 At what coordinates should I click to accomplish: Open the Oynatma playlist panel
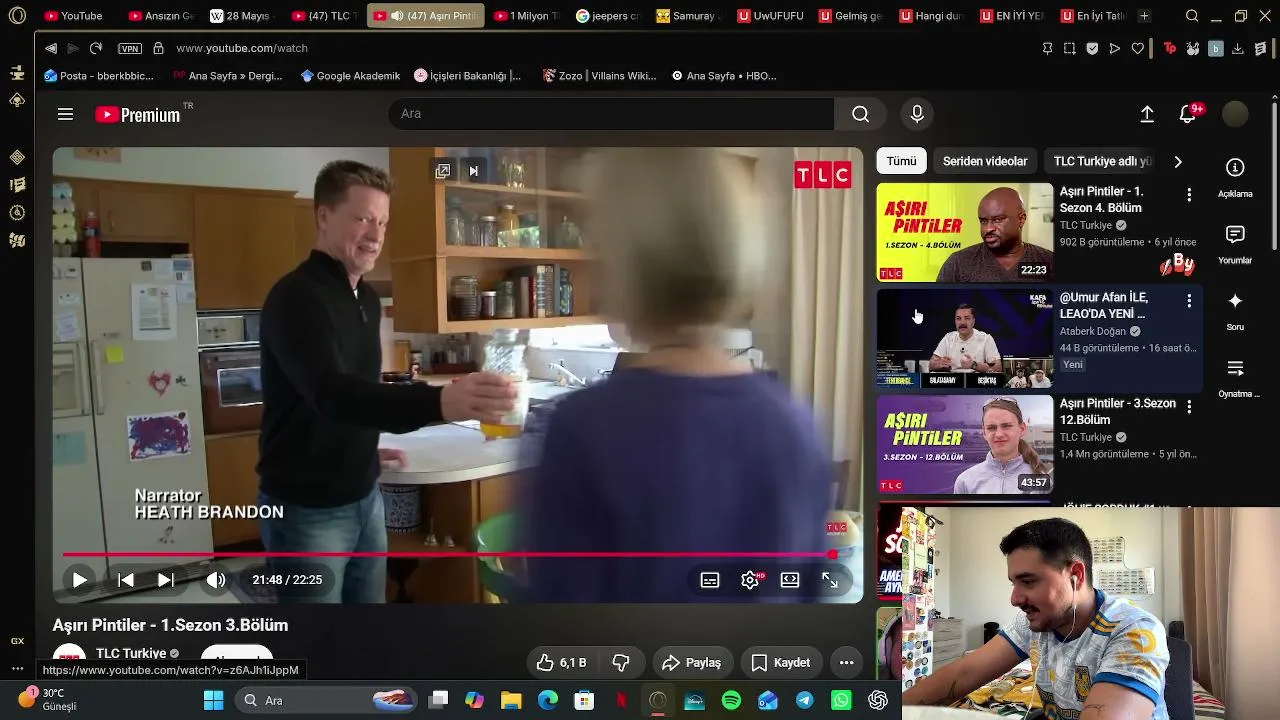(1238, 378)
